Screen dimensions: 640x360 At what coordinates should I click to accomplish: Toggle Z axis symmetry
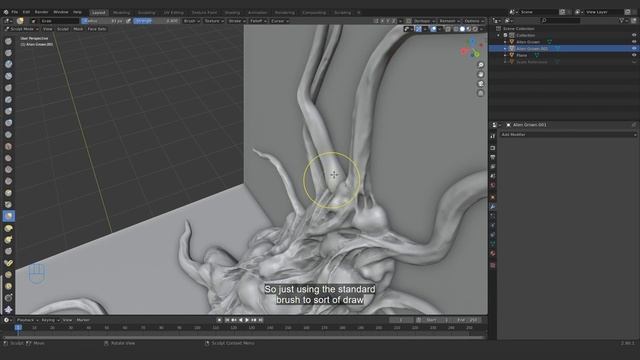pyautogui.click(x=393, y=21)
